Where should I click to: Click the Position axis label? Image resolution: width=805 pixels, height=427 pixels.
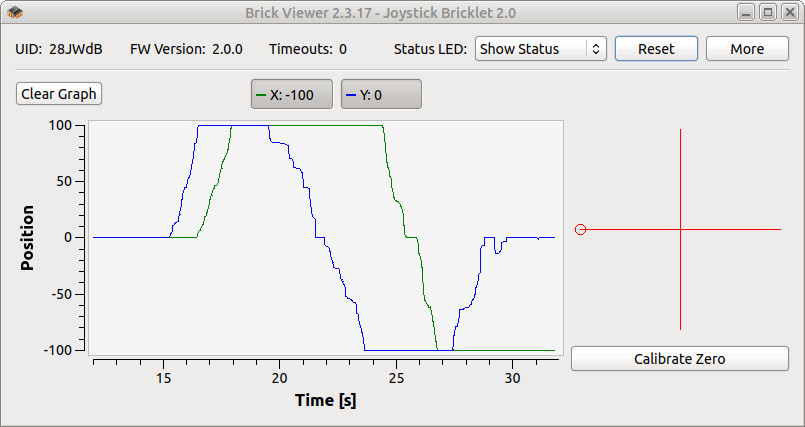click(27, 238)
